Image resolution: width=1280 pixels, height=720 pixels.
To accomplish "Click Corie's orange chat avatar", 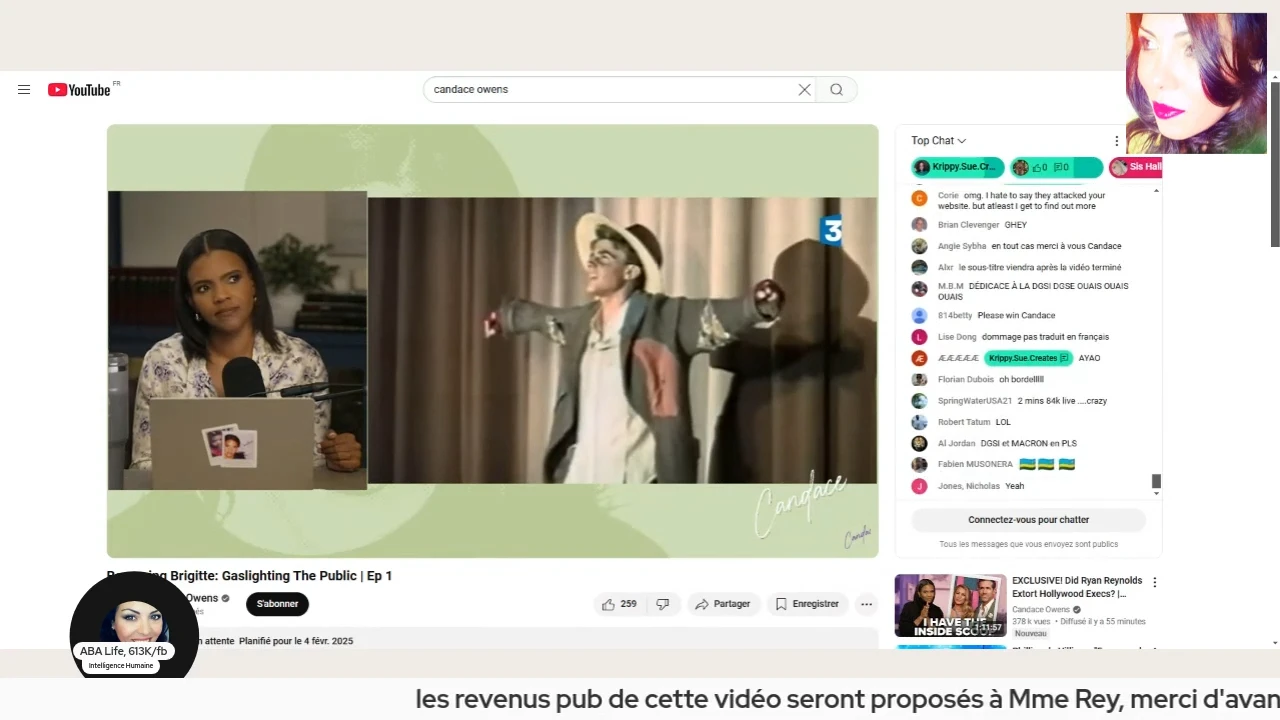I will 919,199.
